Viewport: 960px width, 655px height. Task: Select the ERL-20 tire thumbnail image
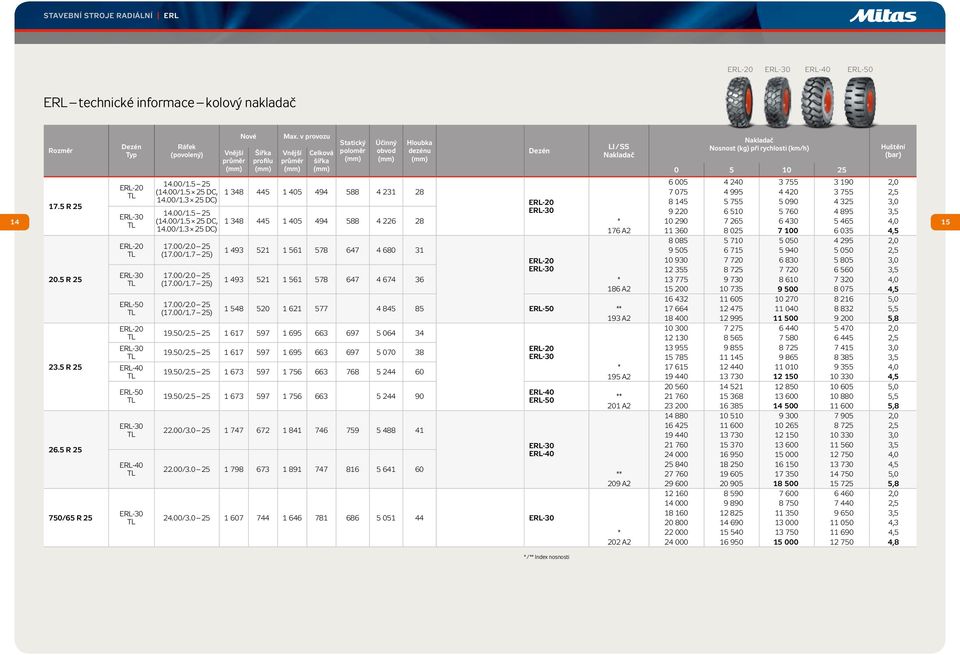pos(740,102)
